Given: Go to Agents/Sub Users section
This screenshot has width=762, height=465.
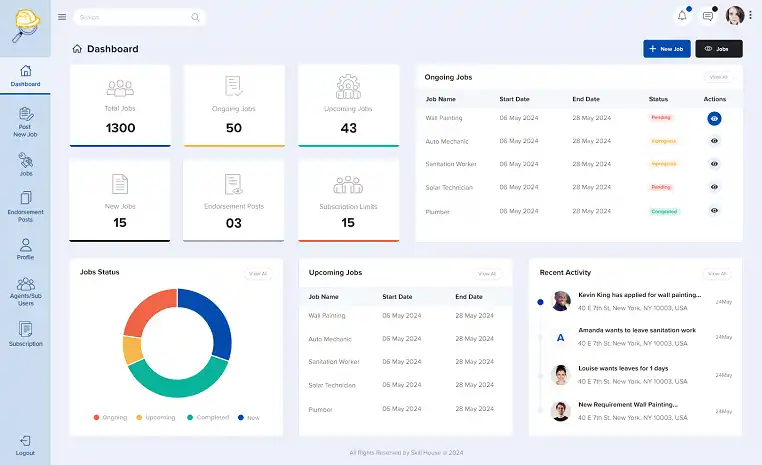Looking at the screenshot, I should [25, 290].
